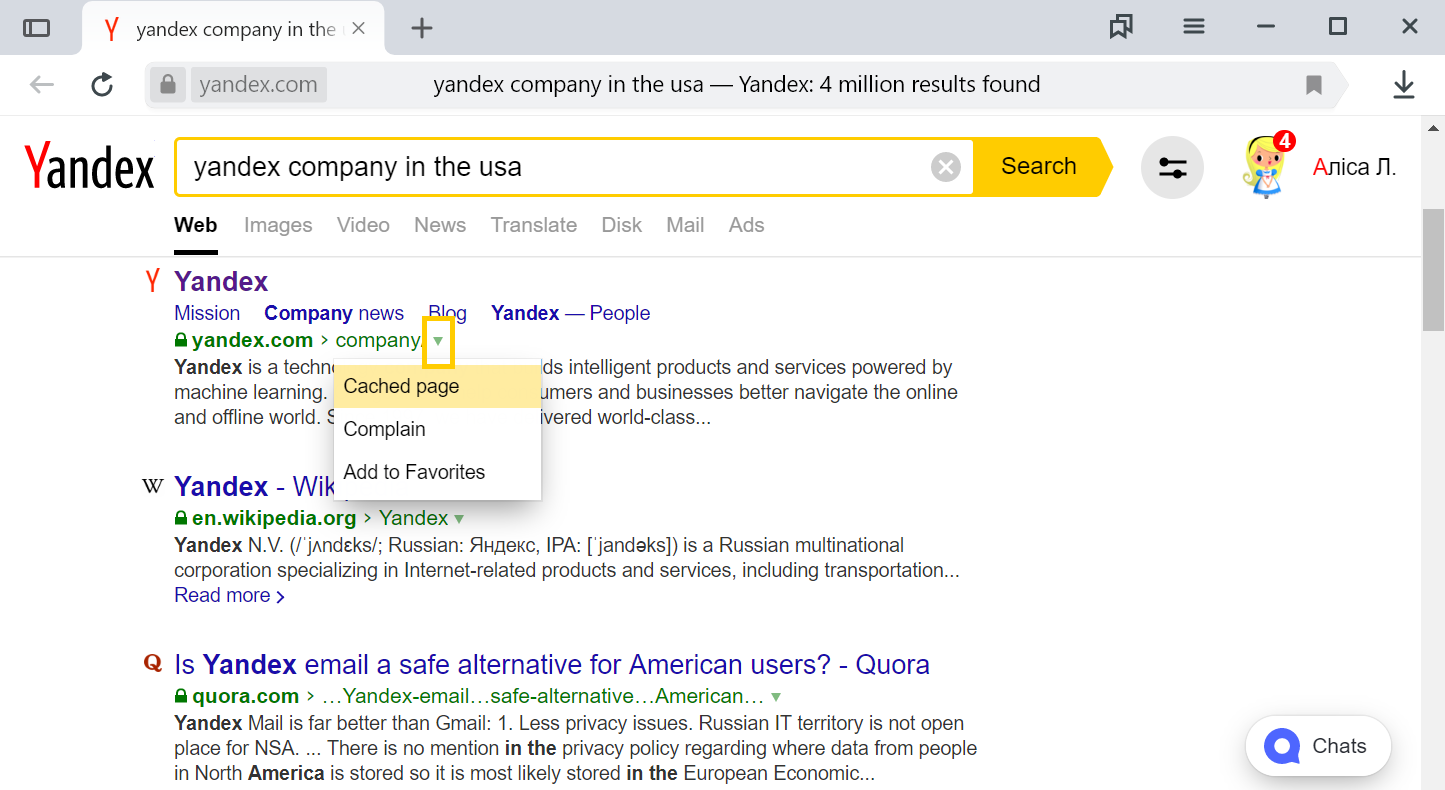The width and height of the screenshot is (1445, 790).
Task: Open the Yandex — People sitelink
Action: (x=570, y=313)
